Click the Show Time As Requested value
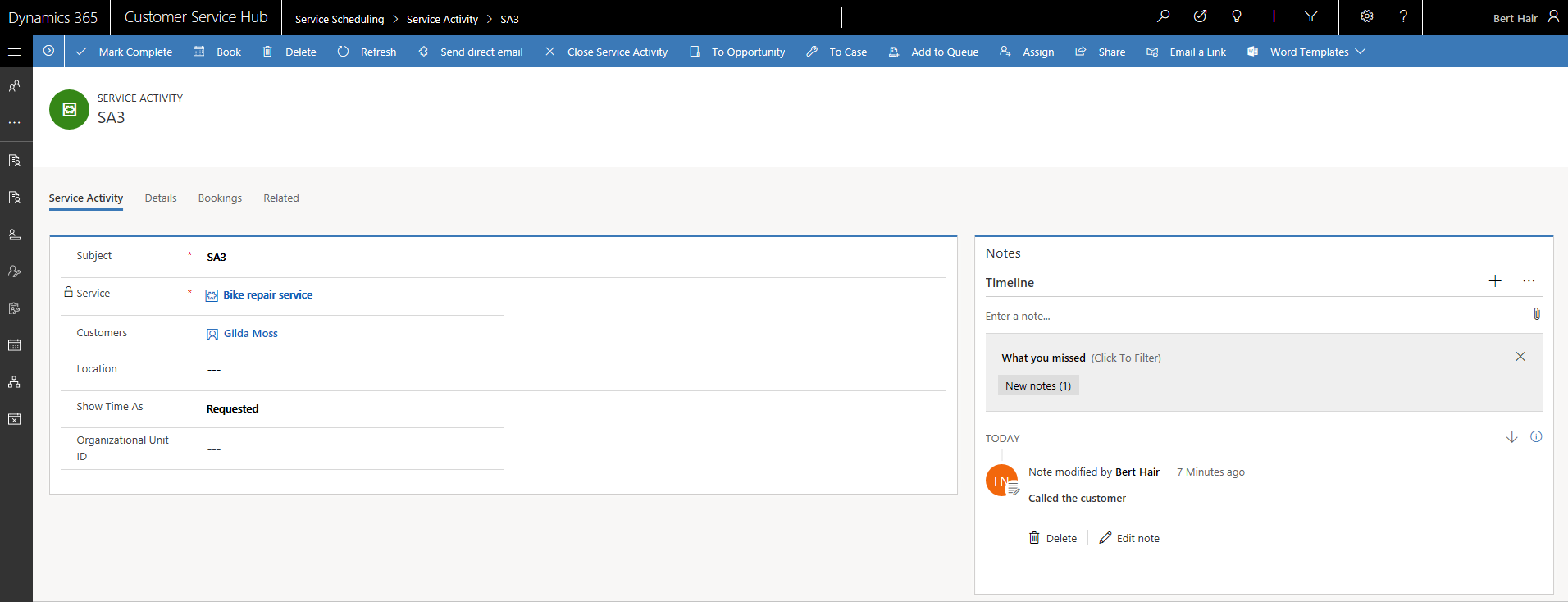This screenshot has width=1568, height=602. point(233,408)
